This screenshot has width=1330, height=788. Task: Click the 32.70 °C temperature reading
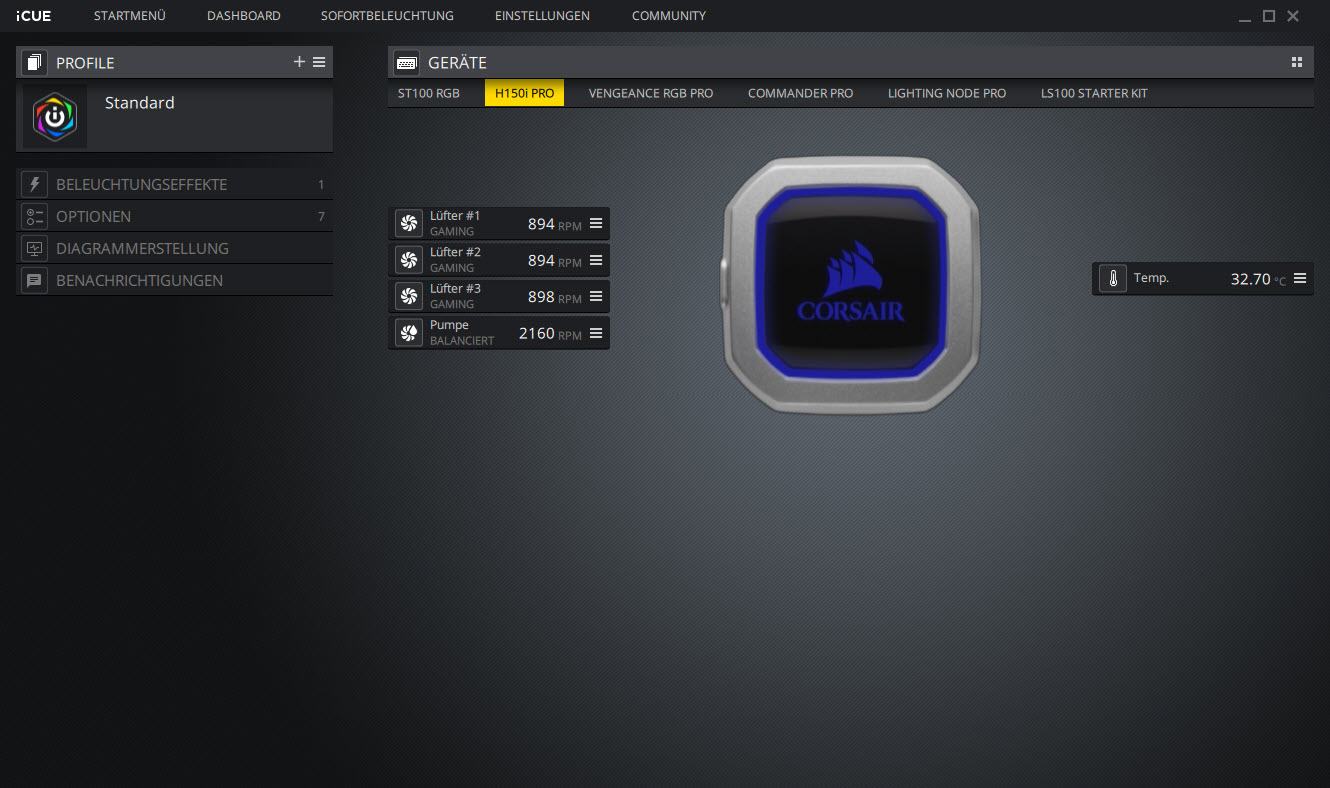pyautogui.click(x=1258, y=280)
